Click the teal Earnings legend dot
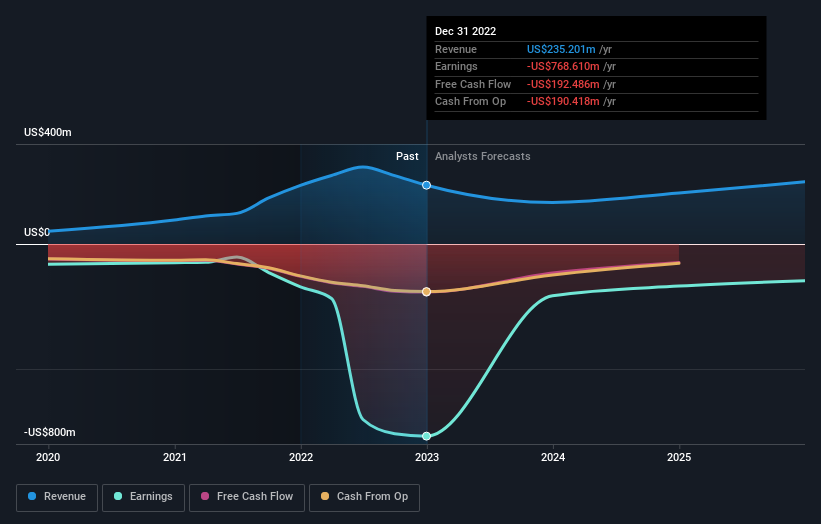The width and height of the screenshot is (821, 524). coord(118,496)
